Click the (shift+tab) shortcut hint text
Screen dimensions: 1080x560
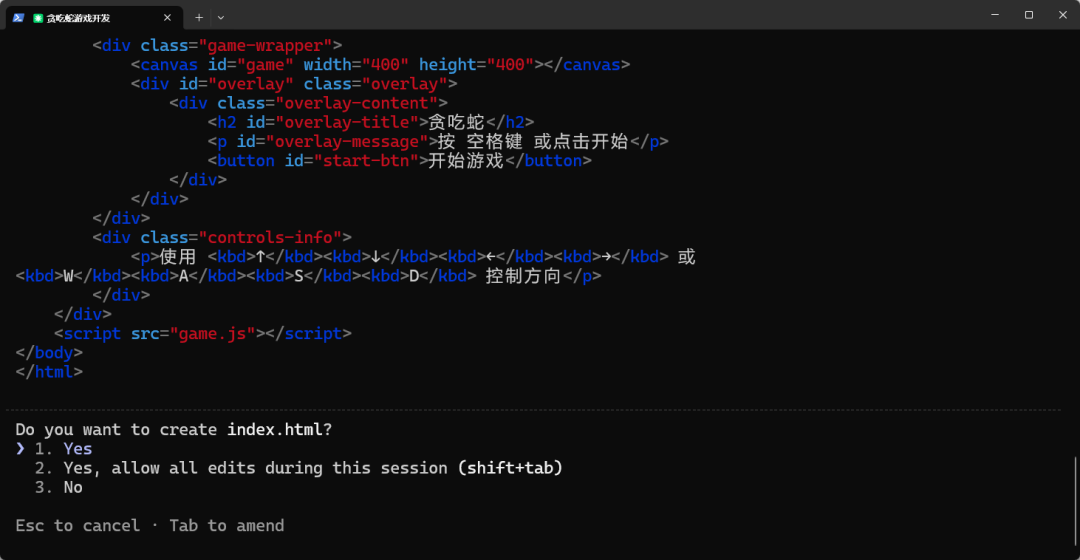(511, 468)
